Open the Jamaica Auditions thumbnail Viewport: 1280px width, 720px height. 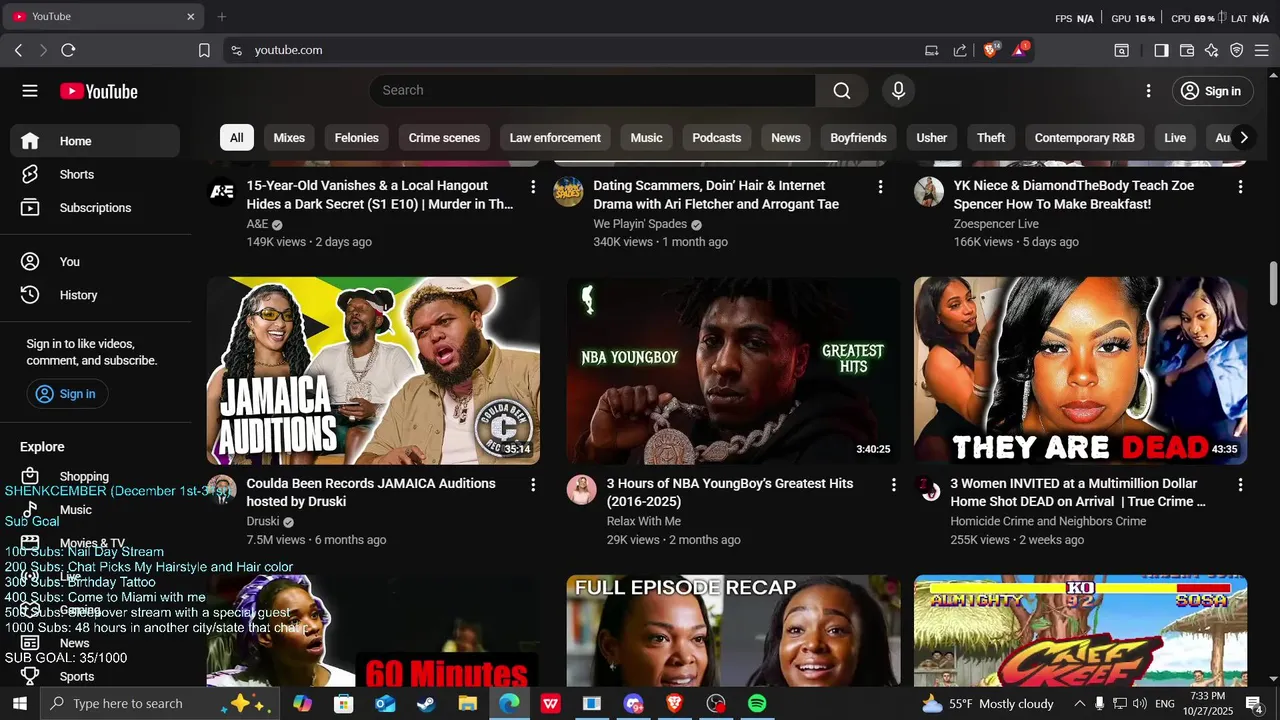[x=373, y=371]
